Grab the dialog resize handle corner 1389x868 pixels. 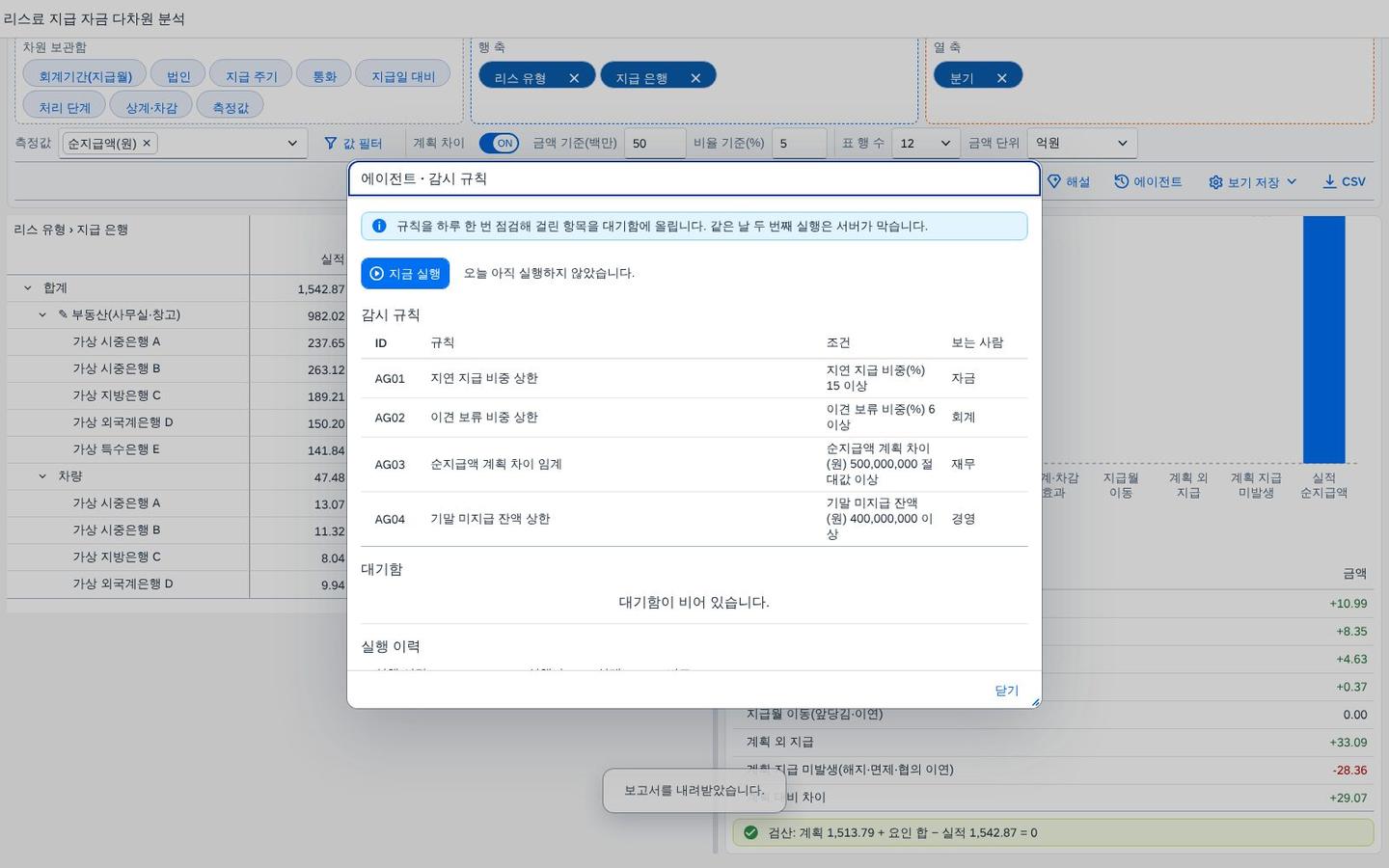[1035, 702]
